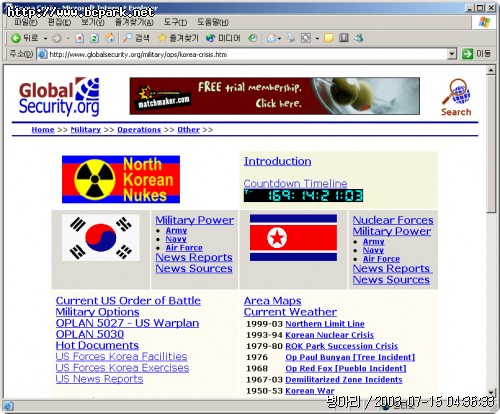The height and width of the screenshot is (414, 500).
Task: Open the Area Maps link
Action: tap(272, 301)
